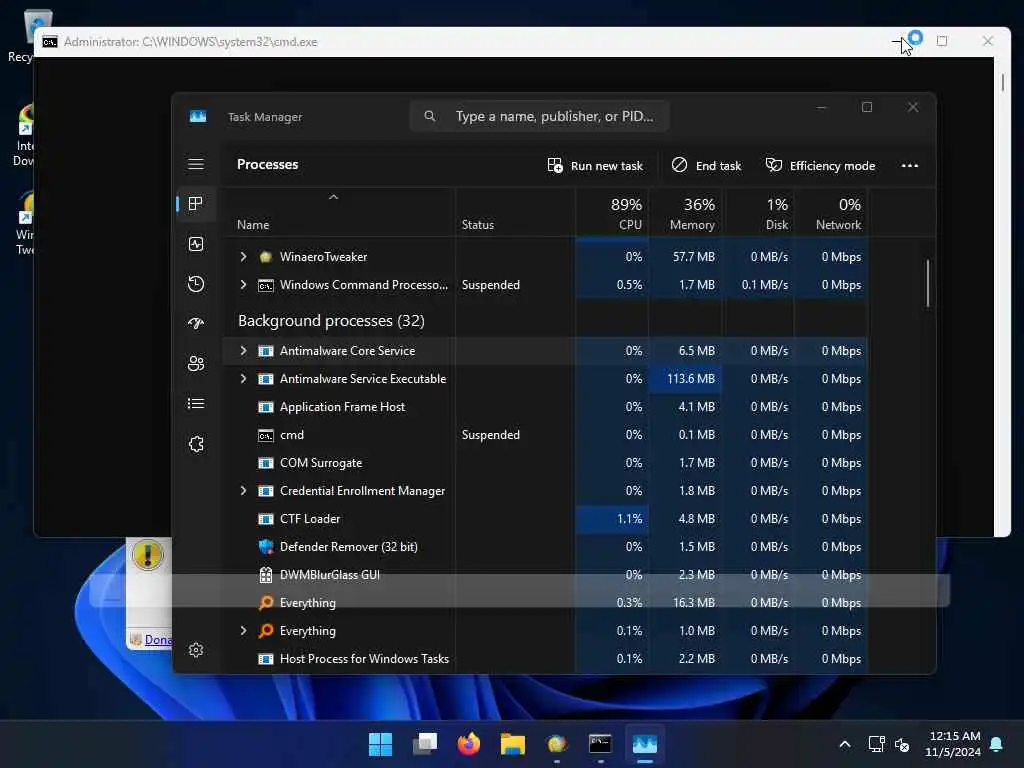Click the search magnifier icon in Task Manager
Screen dimensions: 1024x768
pyautogui.click(x=429, y=116)
